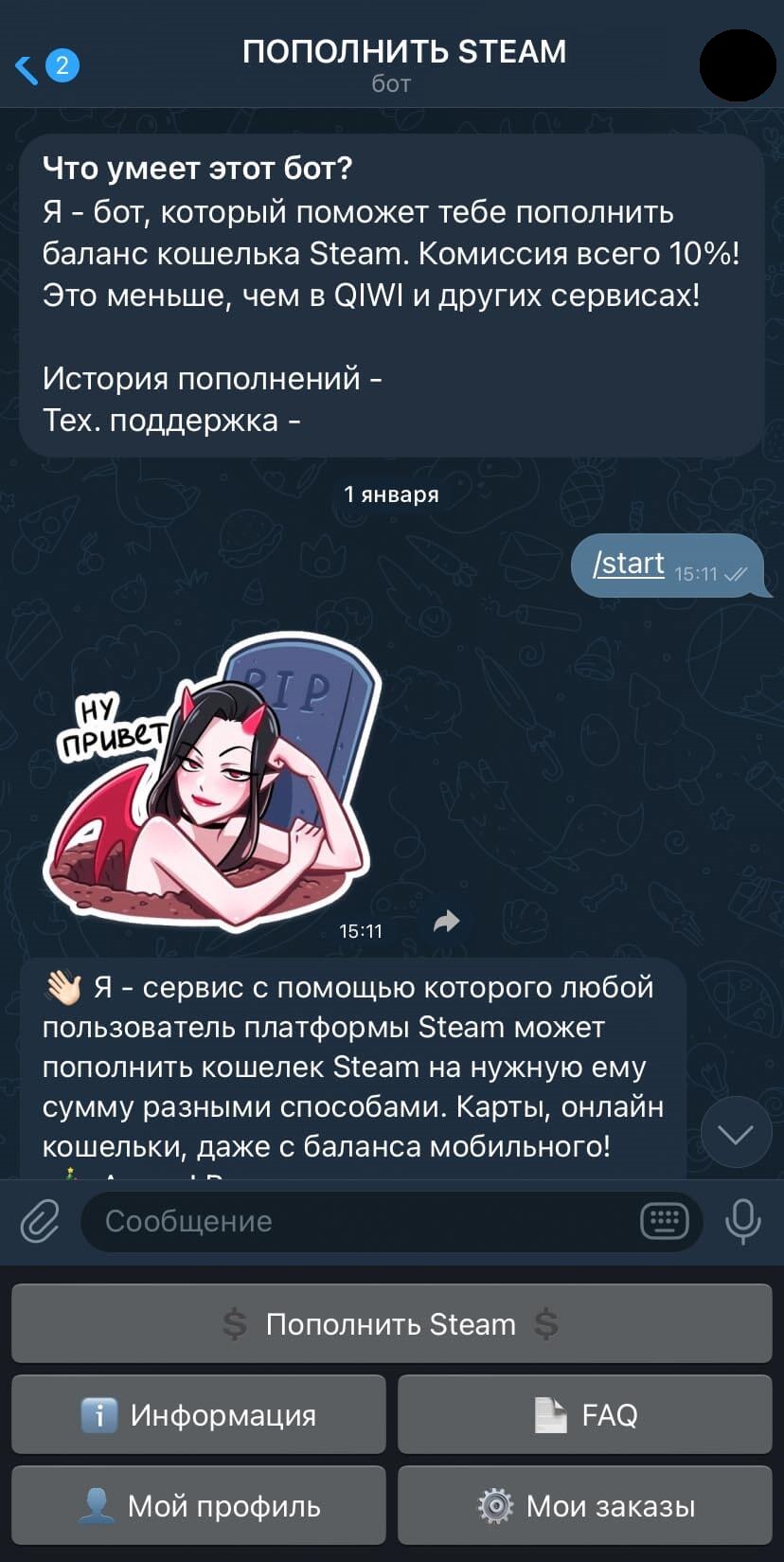Open the bot profile avatar
The image size is (784, 1562).
(738, 65)
